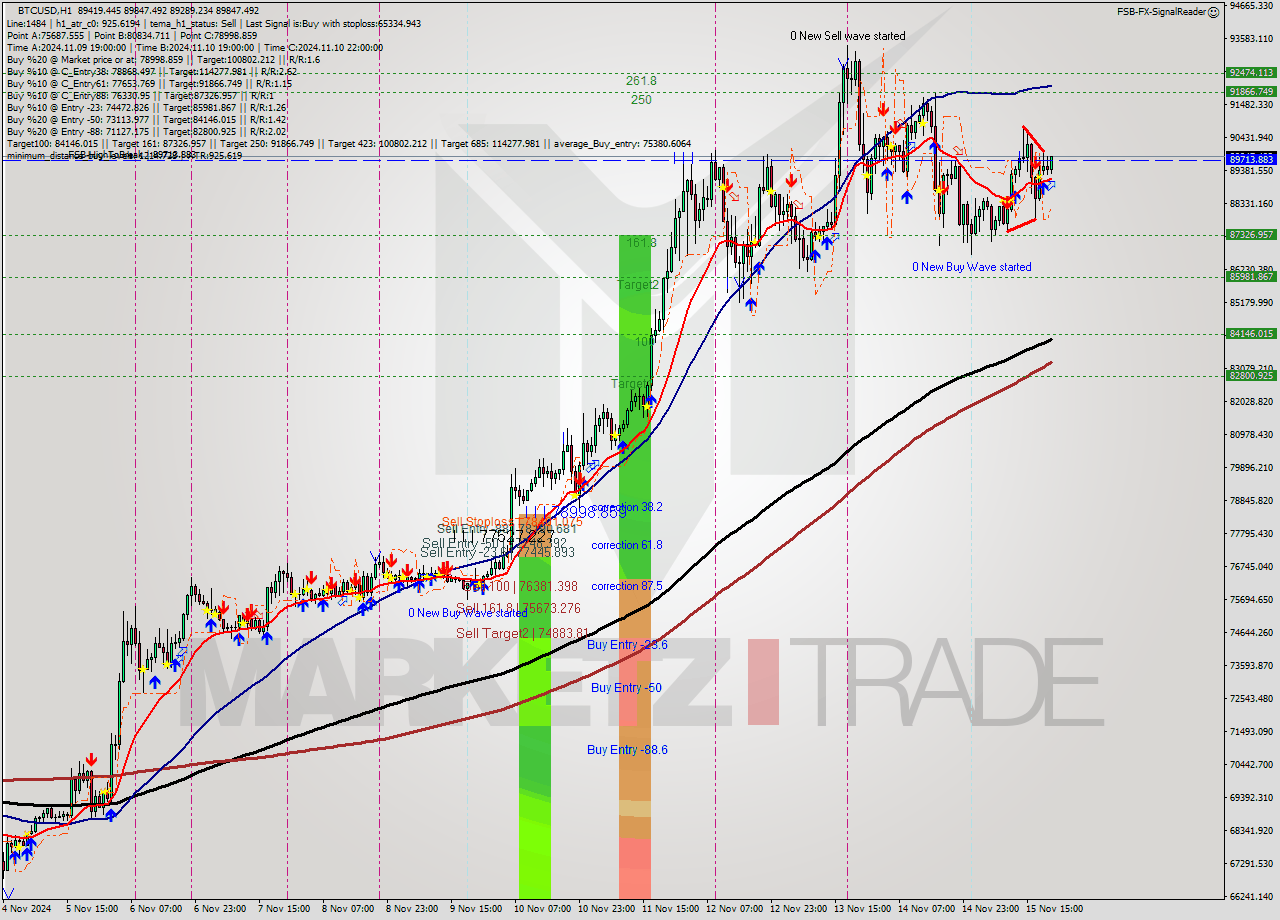Select the 'Buy Entry -50' label
The width and height of the screenshot is (1280, 920).
[626, 688]
